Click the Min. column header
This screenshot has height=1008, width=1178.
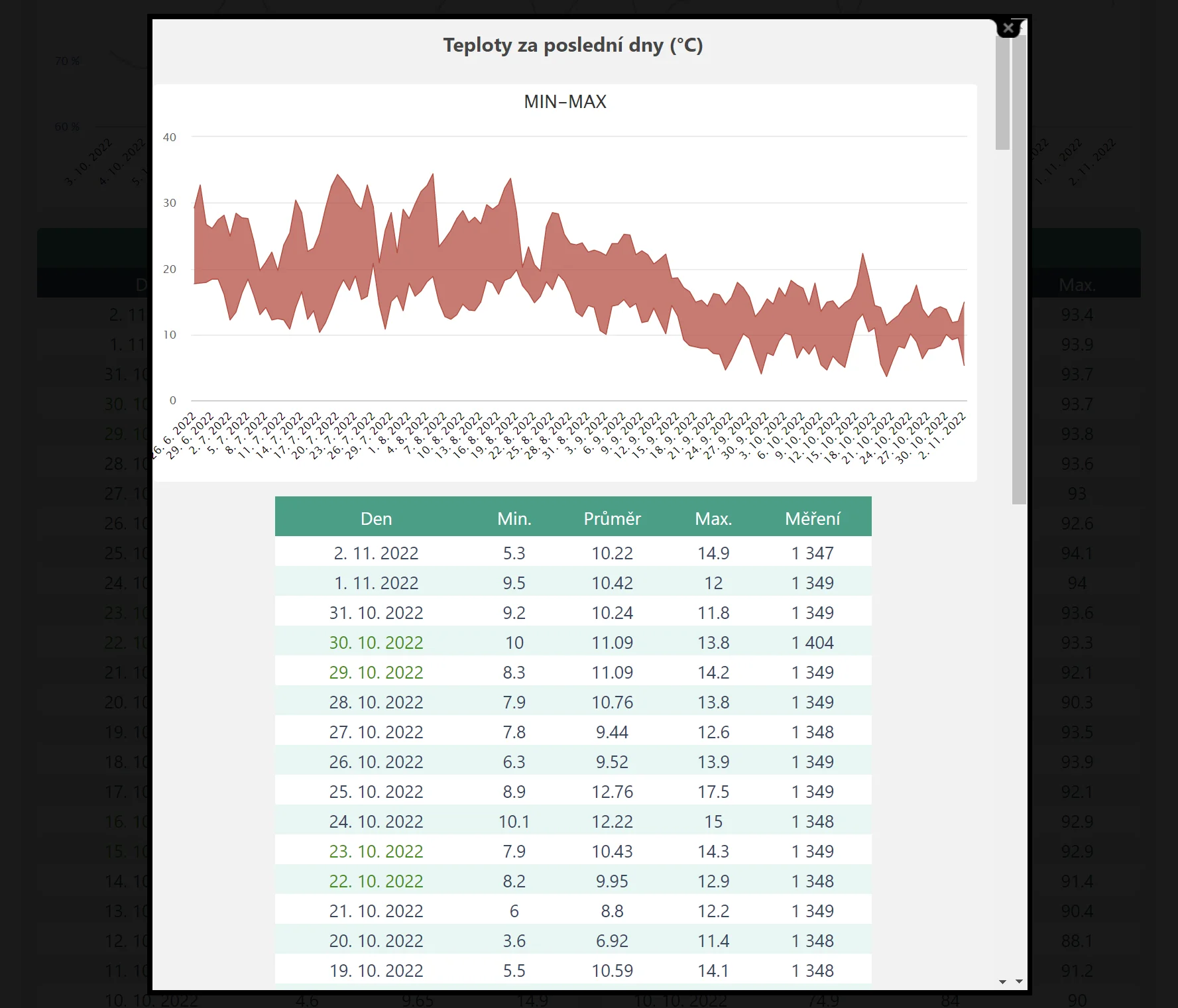[514, 518]
